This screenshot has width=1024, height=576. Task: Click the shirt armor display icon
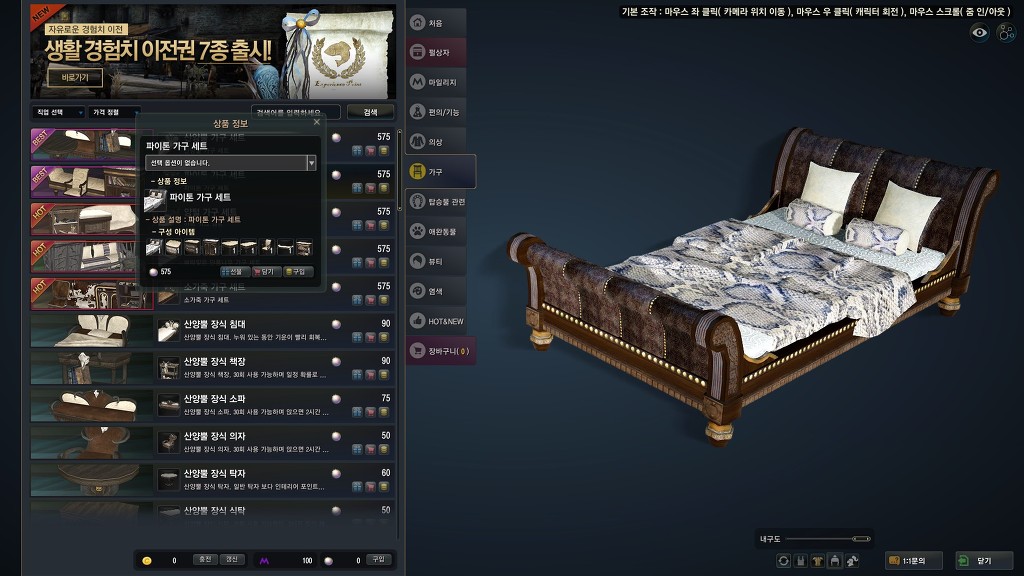coord(818,560)
